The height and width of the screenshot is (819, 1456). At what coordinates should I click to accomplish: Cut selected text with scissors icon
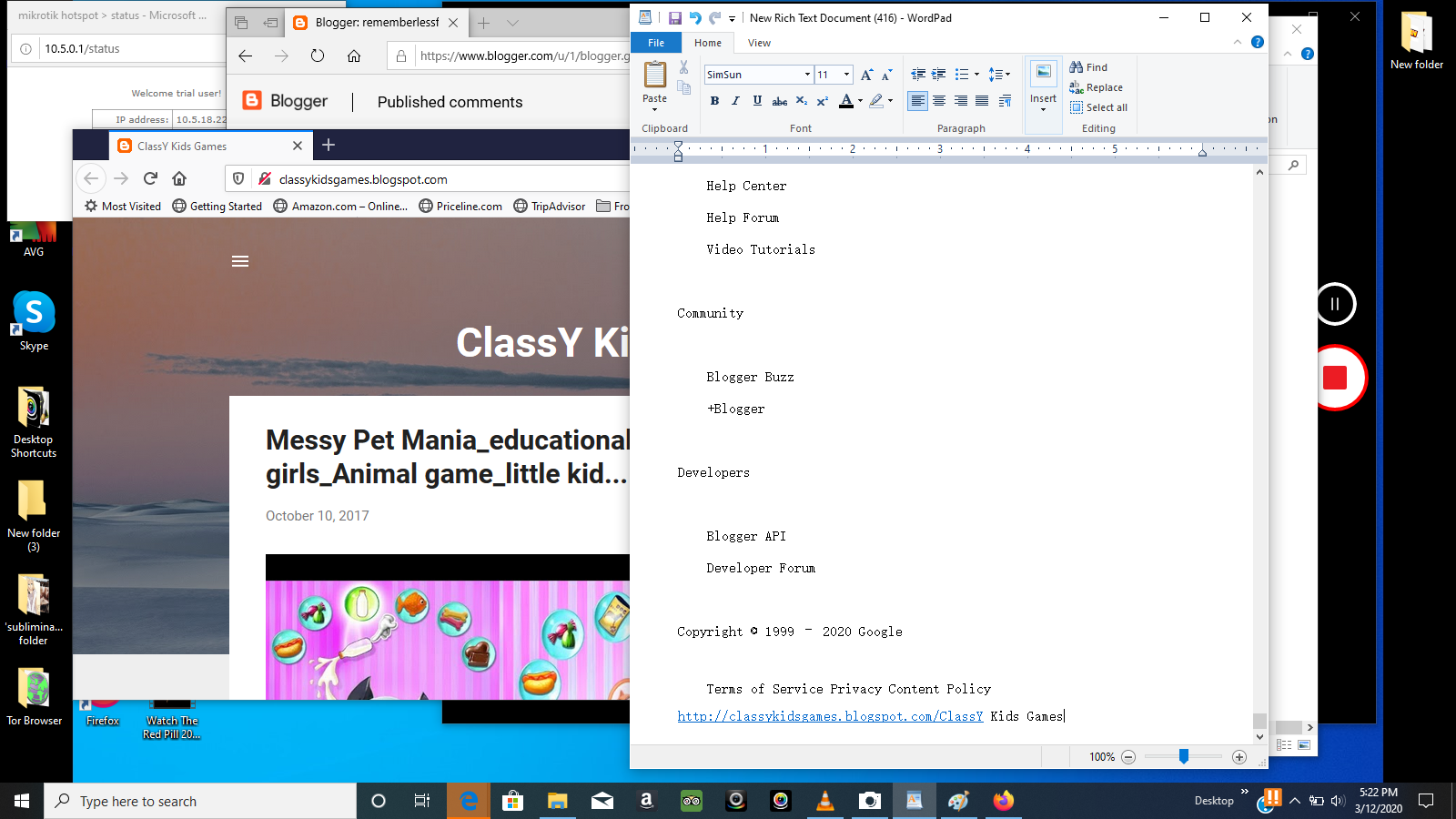[x=683, y=67]
